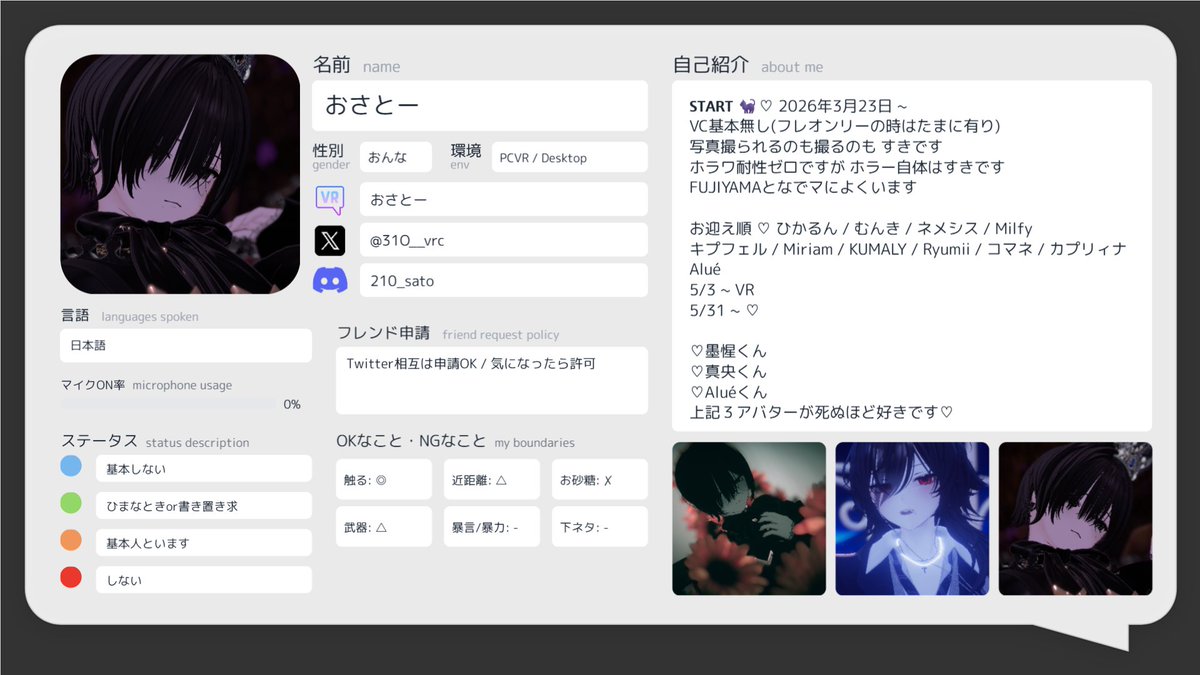The image size is (1200, 675).
Task: Click the line FUJIYAMAとなでマによくいます
Action: coord(803,187)
